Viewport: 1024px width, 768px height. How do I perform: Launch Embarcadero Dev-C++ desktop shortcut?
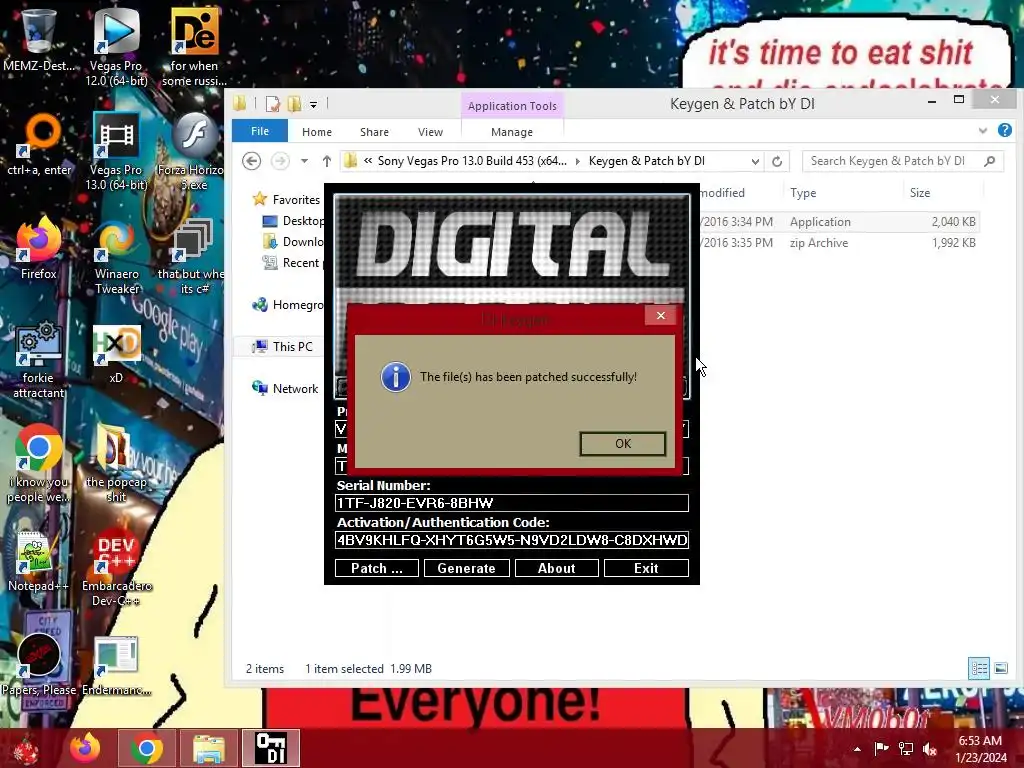(x=116, y=568)
